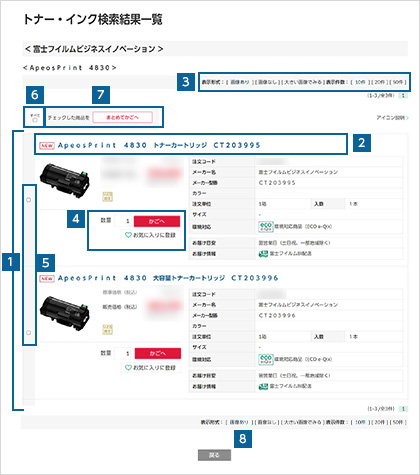Select 画像あり in the top display options
Viewport: 420px width, 475px height.
pos(240,82)
